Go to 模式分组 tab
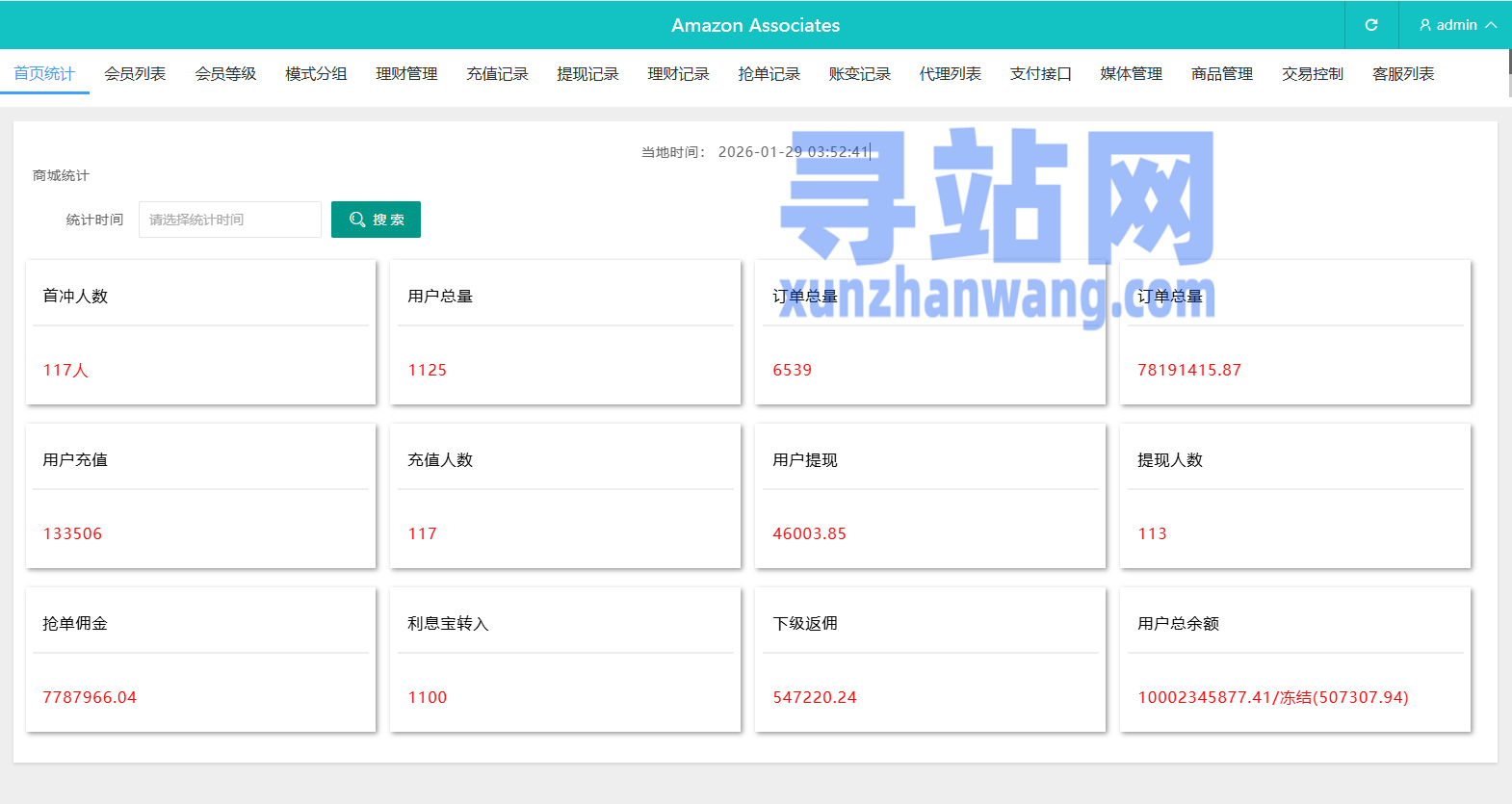This screenshot has width=1512, height=804. click(x=316, y=74)
